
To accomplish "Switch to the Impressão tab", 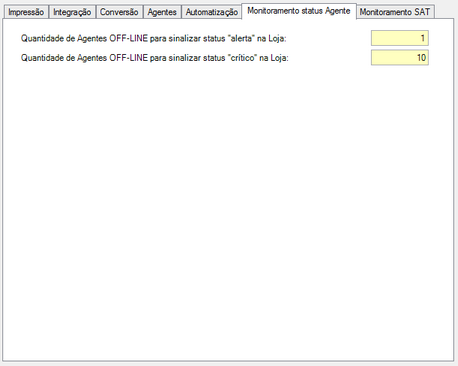I will (x=26, y=12).
